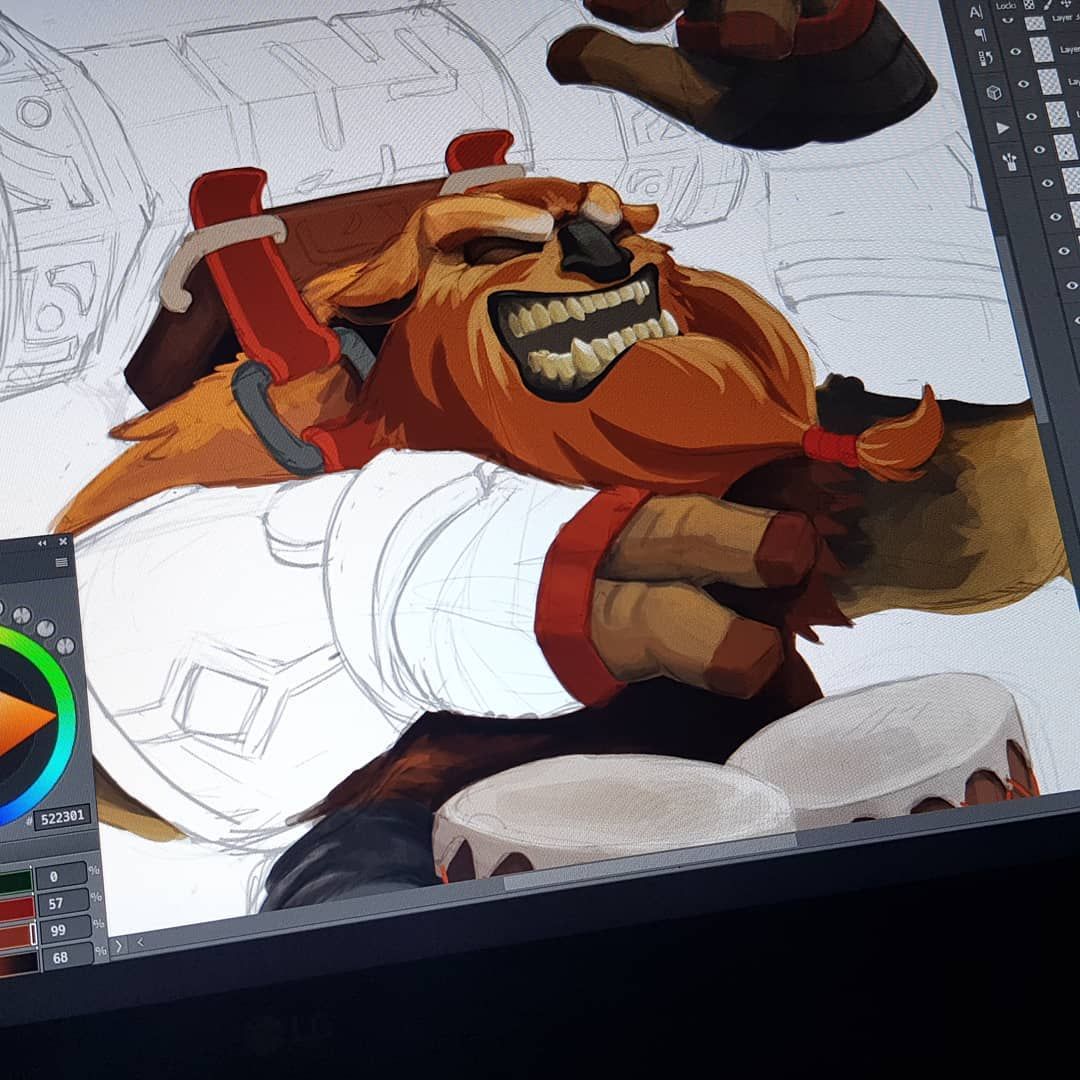1080x1080 pixels.
Task: Open the color panel hamburger flyout menu
Action: 61,562
